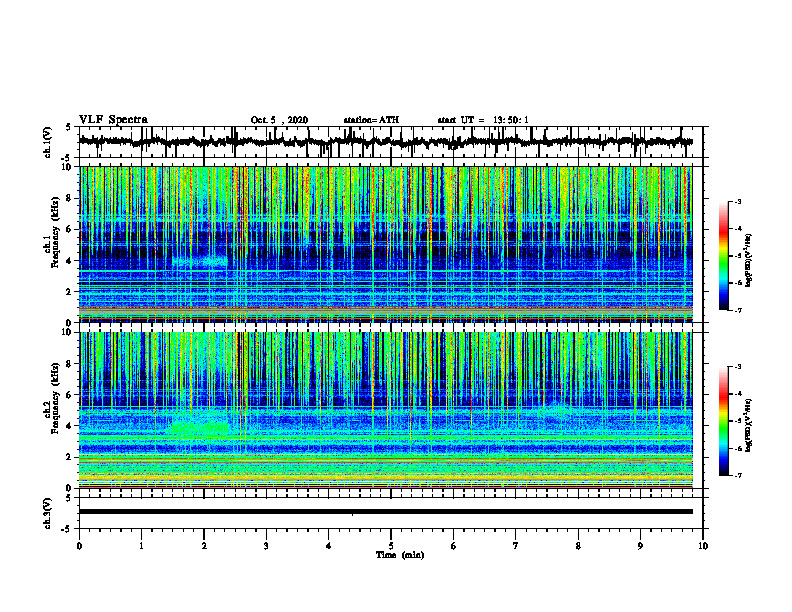Click the "-3" label on ch.2 color scale
This screenshot has width=792, height=612.
pos(737,367)
